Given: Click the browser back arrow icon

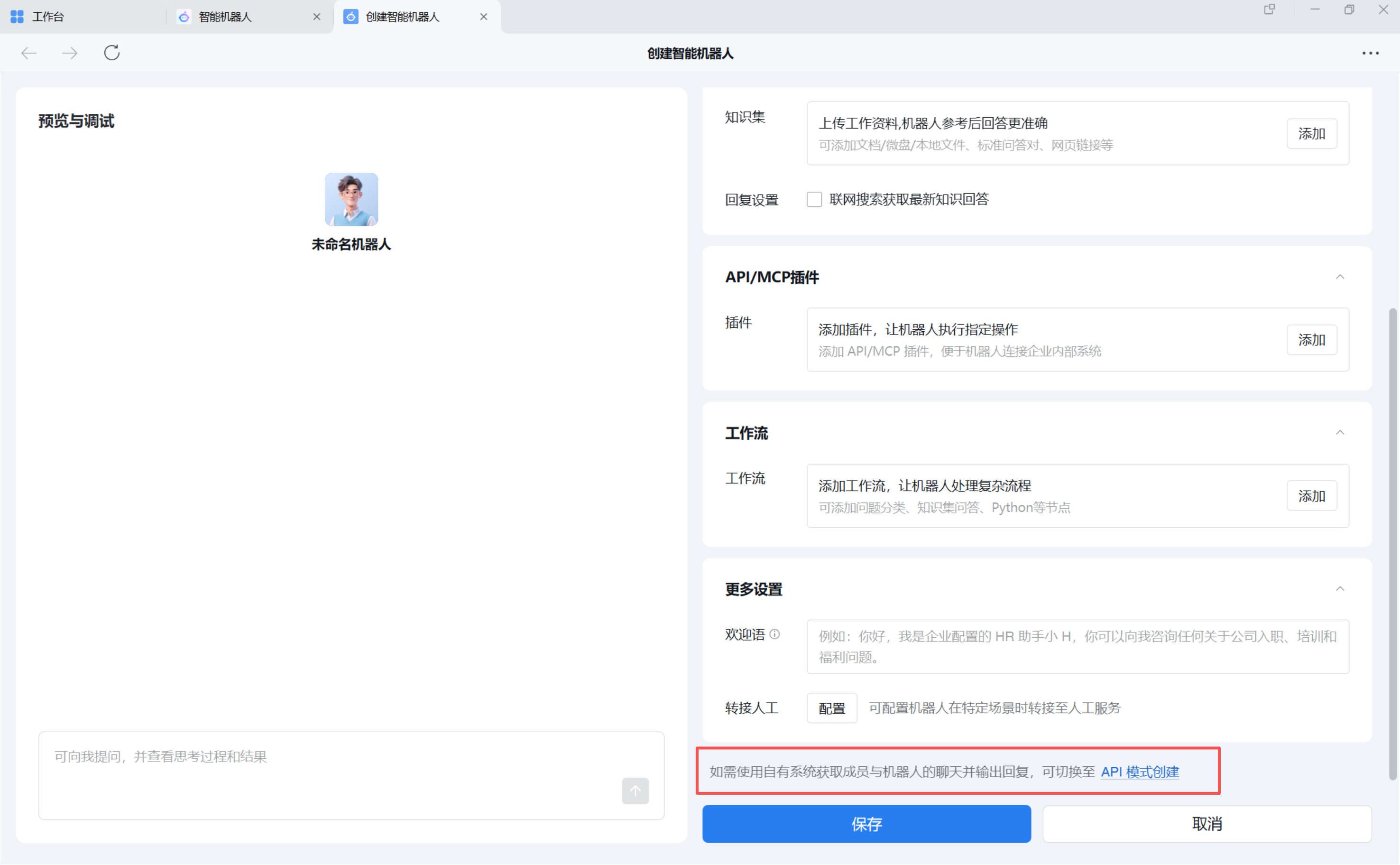Looking at the screenshot, I should 28,53.
